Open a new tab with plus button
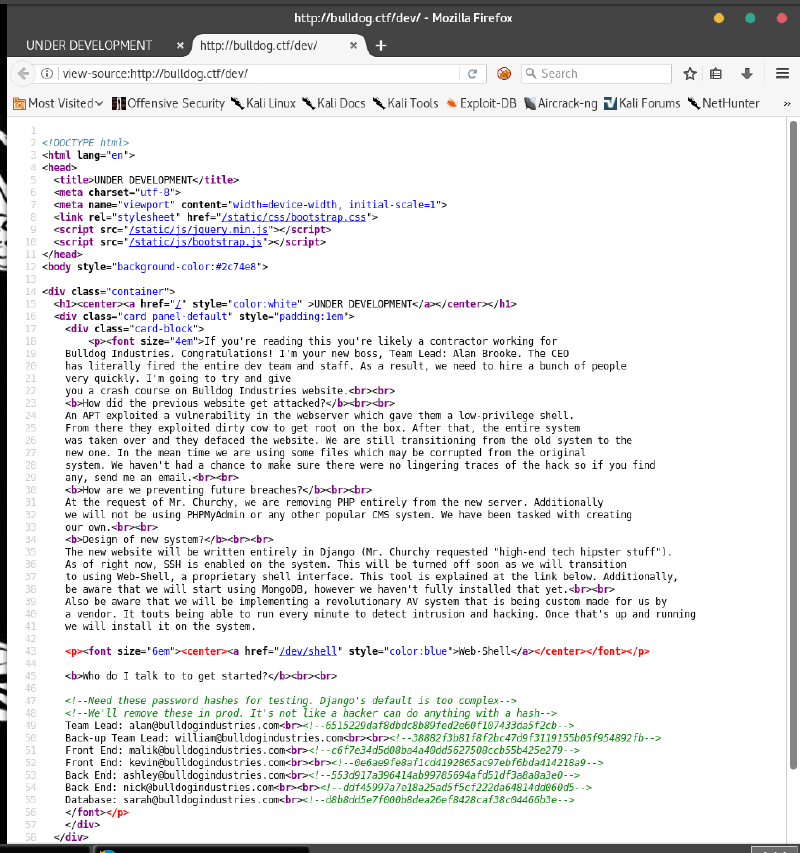This screenshot has height=853, width=800. 381,45
